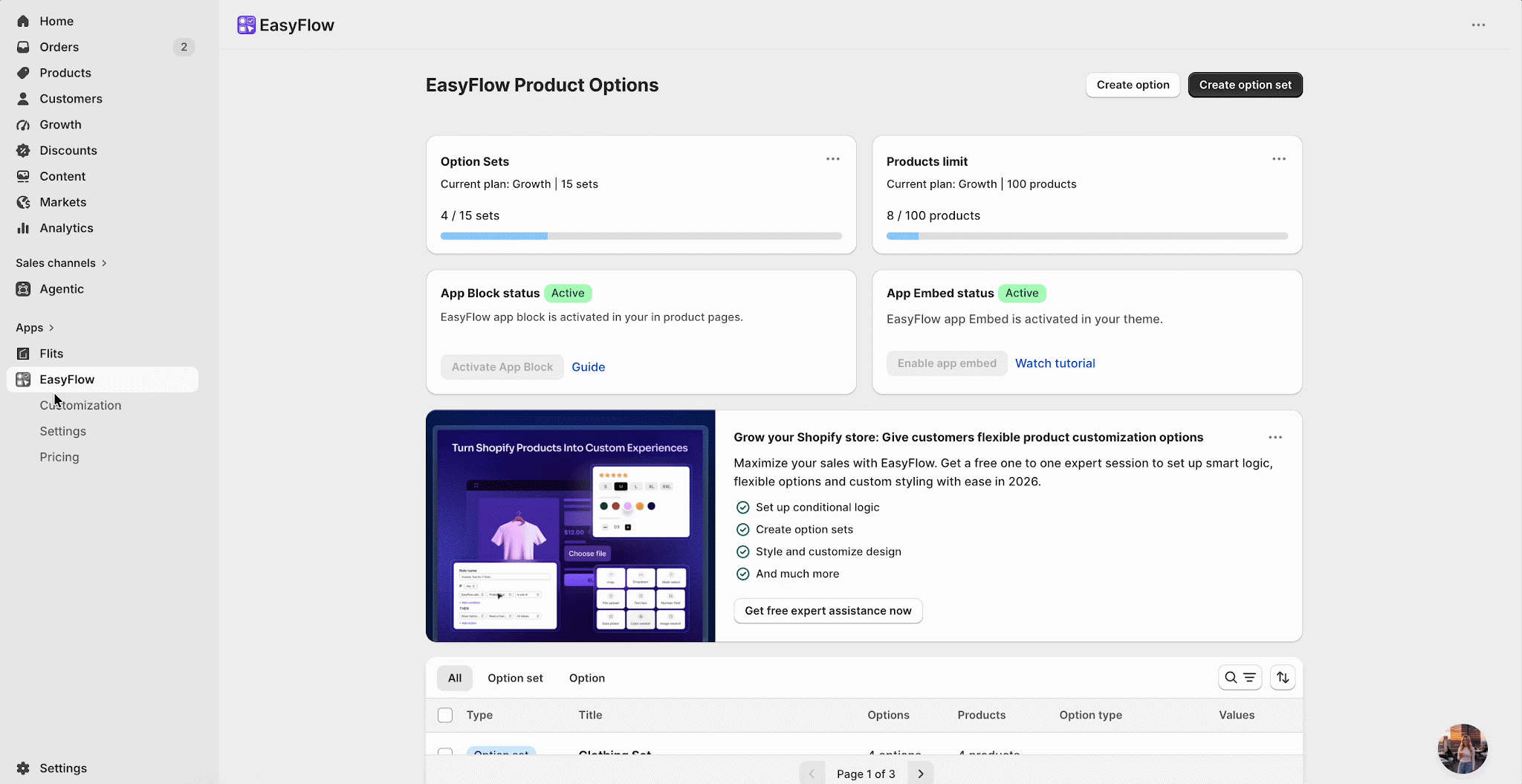Expand Sales channels section

62,263
